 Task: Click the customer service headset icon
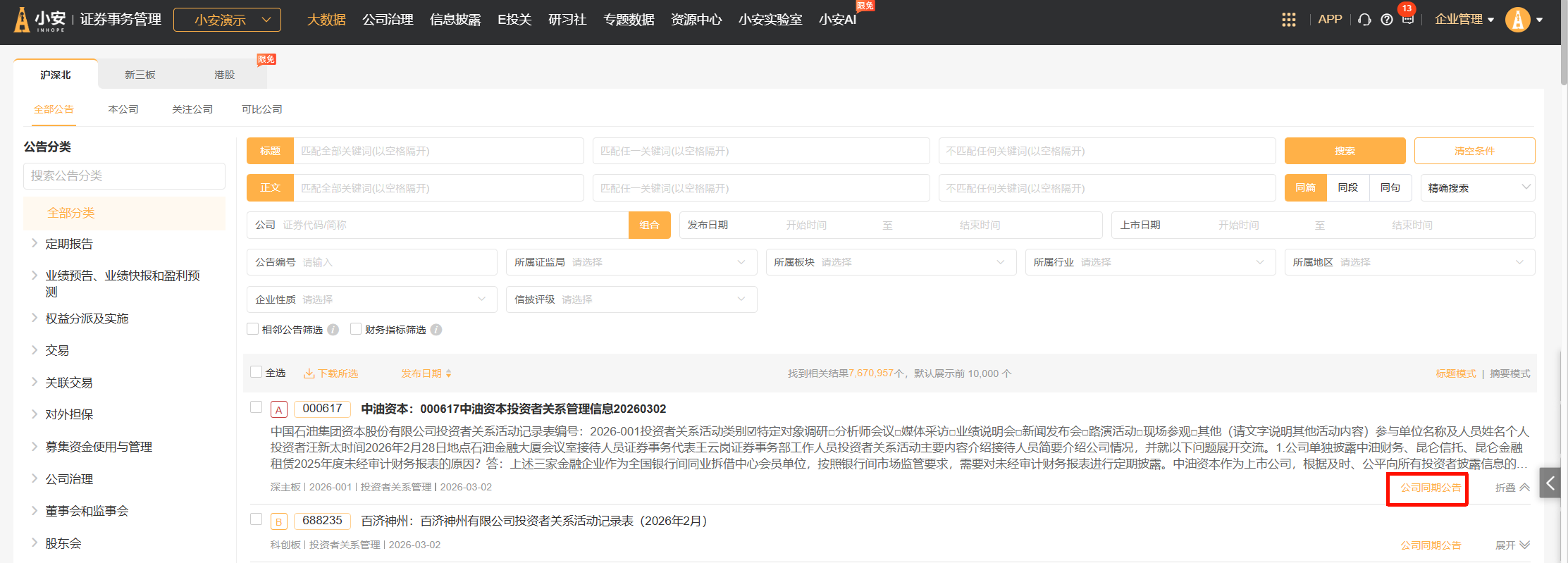[1364, 20]
